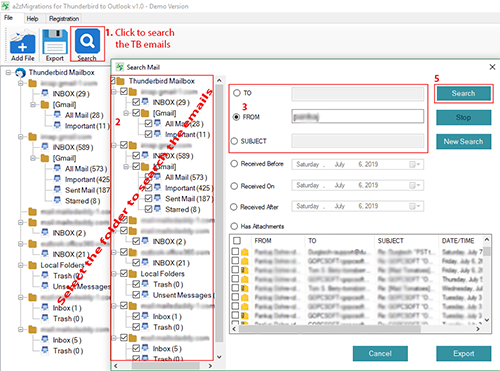
Task: Tick the checkbox of the first result row
Action: coord(235,251)
